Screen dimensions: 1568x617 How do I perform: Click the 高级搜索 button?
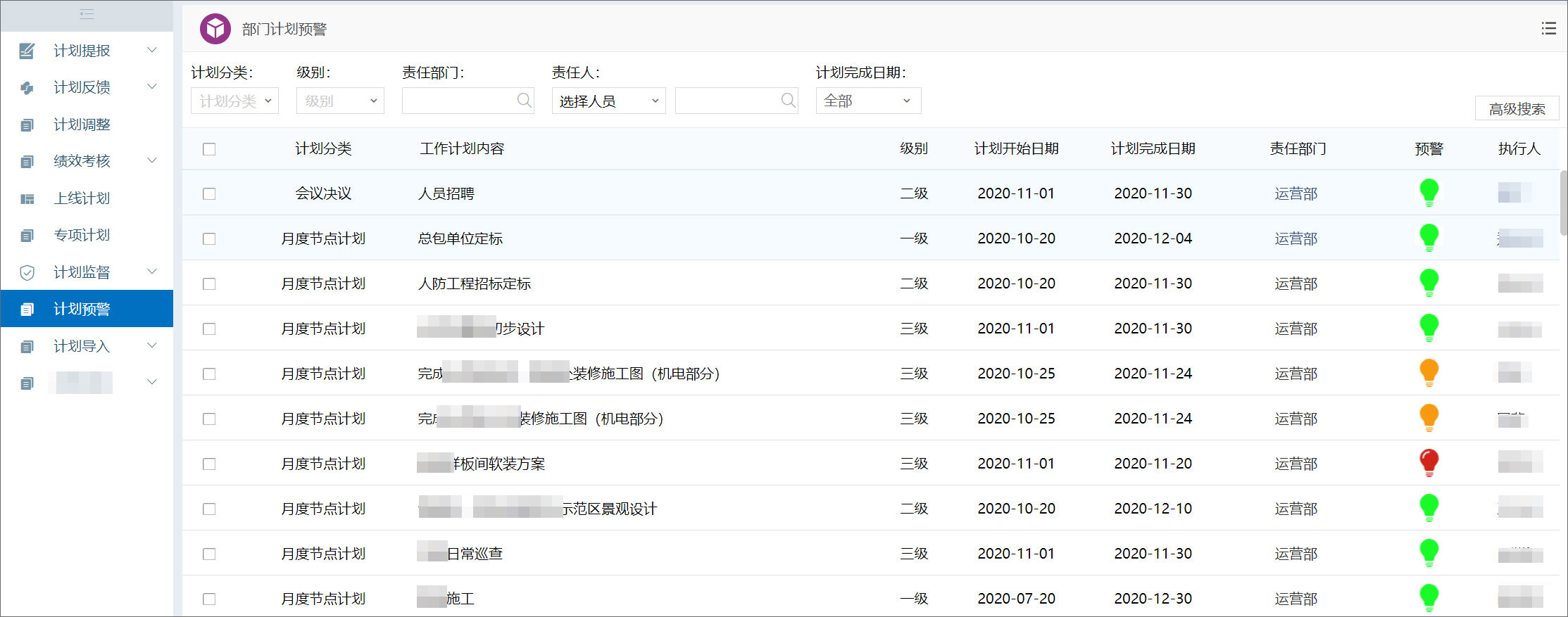click(x=1517, y=109)
